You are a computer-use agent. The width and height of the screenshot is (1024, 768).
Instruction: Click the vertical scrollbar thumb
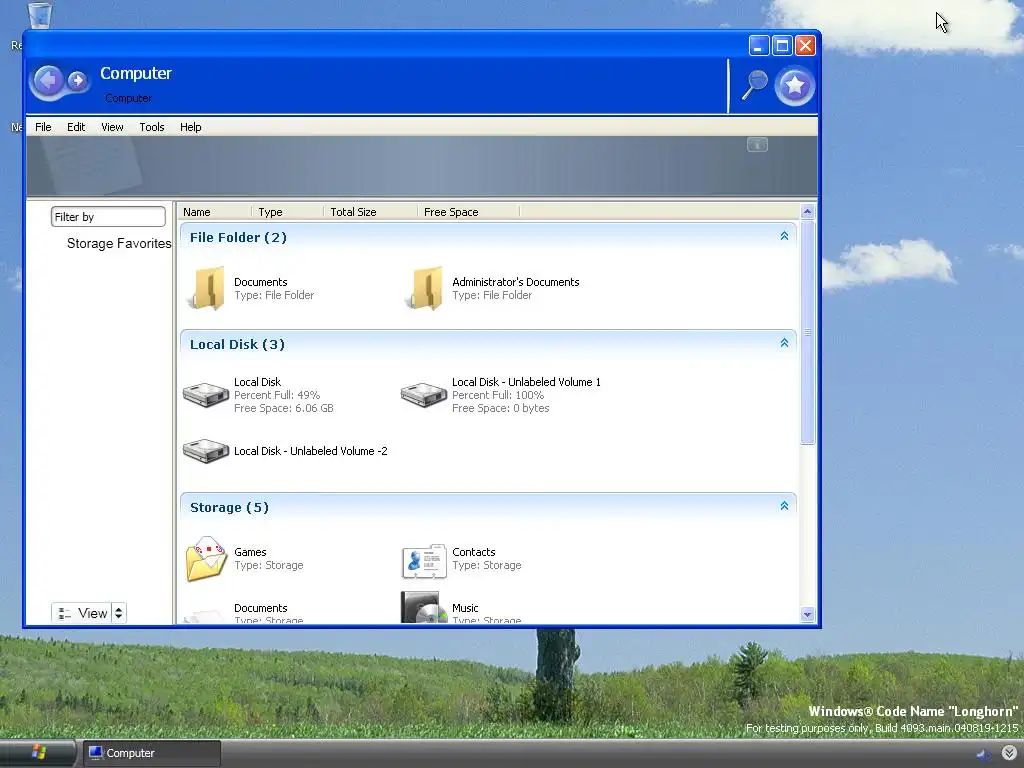pos(807,332)
